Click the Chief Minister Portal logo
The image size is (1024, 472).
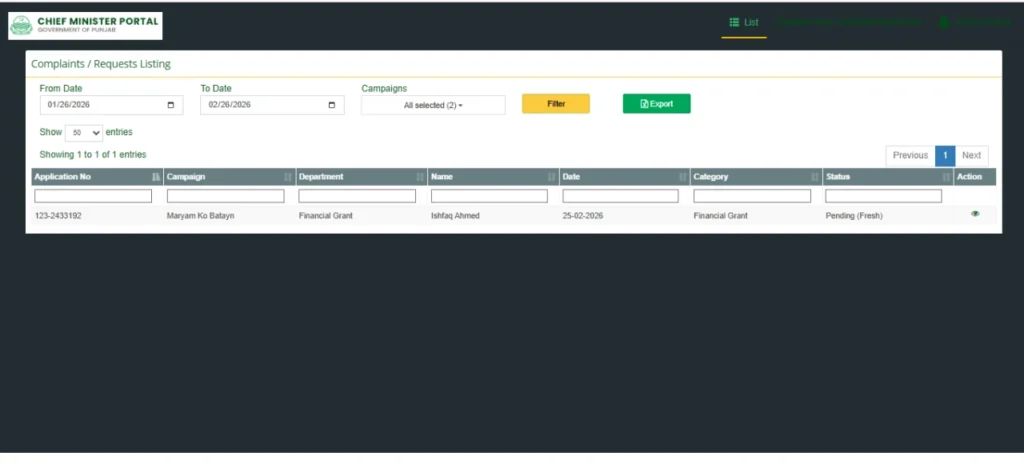85,26
